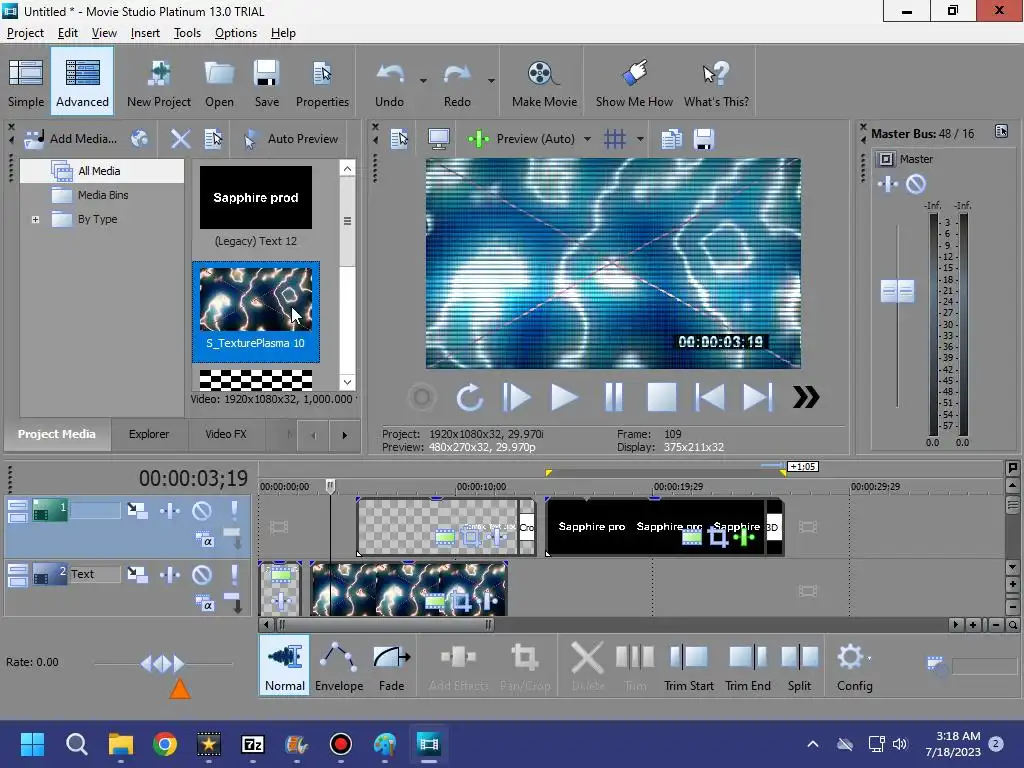Save the project with the toolbar Save icon
Screen dimensions: 1024x768
click(266, 82)
